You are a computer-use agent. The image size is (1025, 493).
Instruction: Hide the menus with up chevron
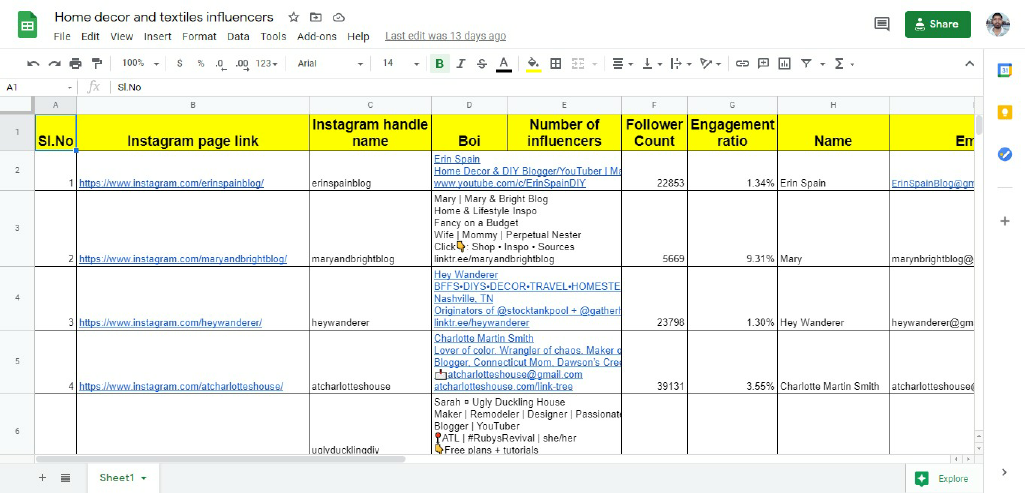pyautogui.click(x=969, y=63)
